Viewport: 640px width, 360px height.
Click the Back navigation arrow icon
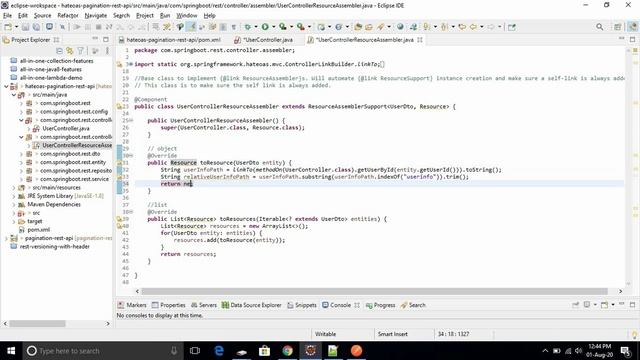(x=473, y=27)
